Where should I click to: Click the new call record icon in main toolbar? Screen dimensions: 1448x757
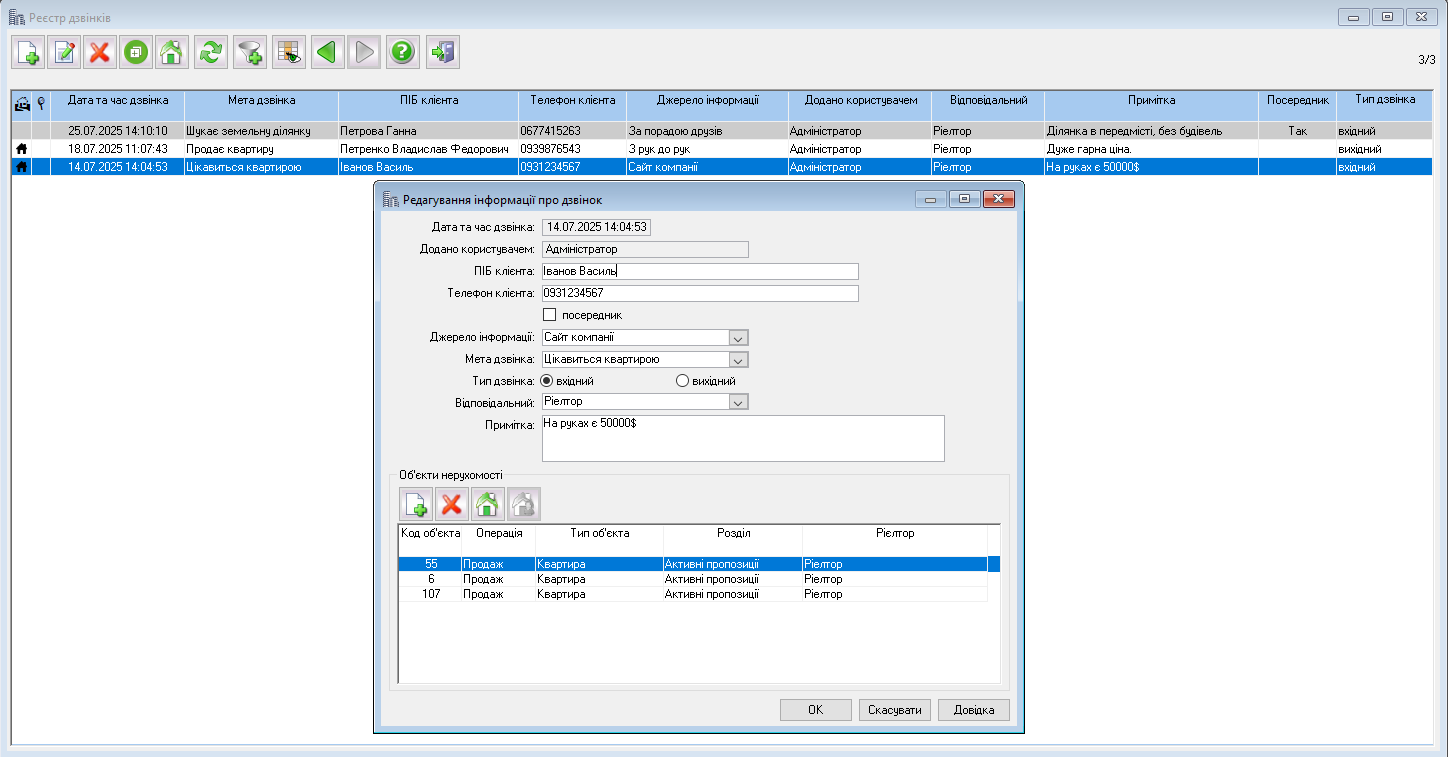[28, 52]
